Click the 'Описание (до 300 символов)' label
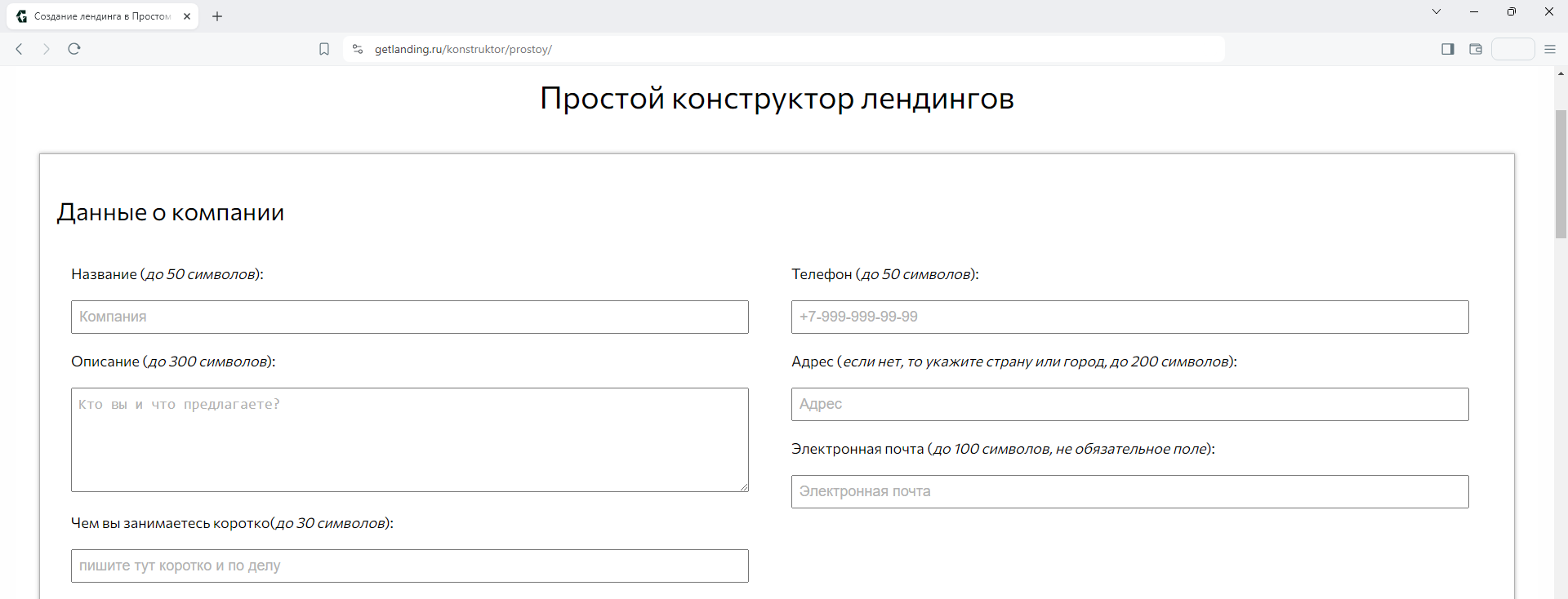The image size is (1568, 599). click(173, 362)
